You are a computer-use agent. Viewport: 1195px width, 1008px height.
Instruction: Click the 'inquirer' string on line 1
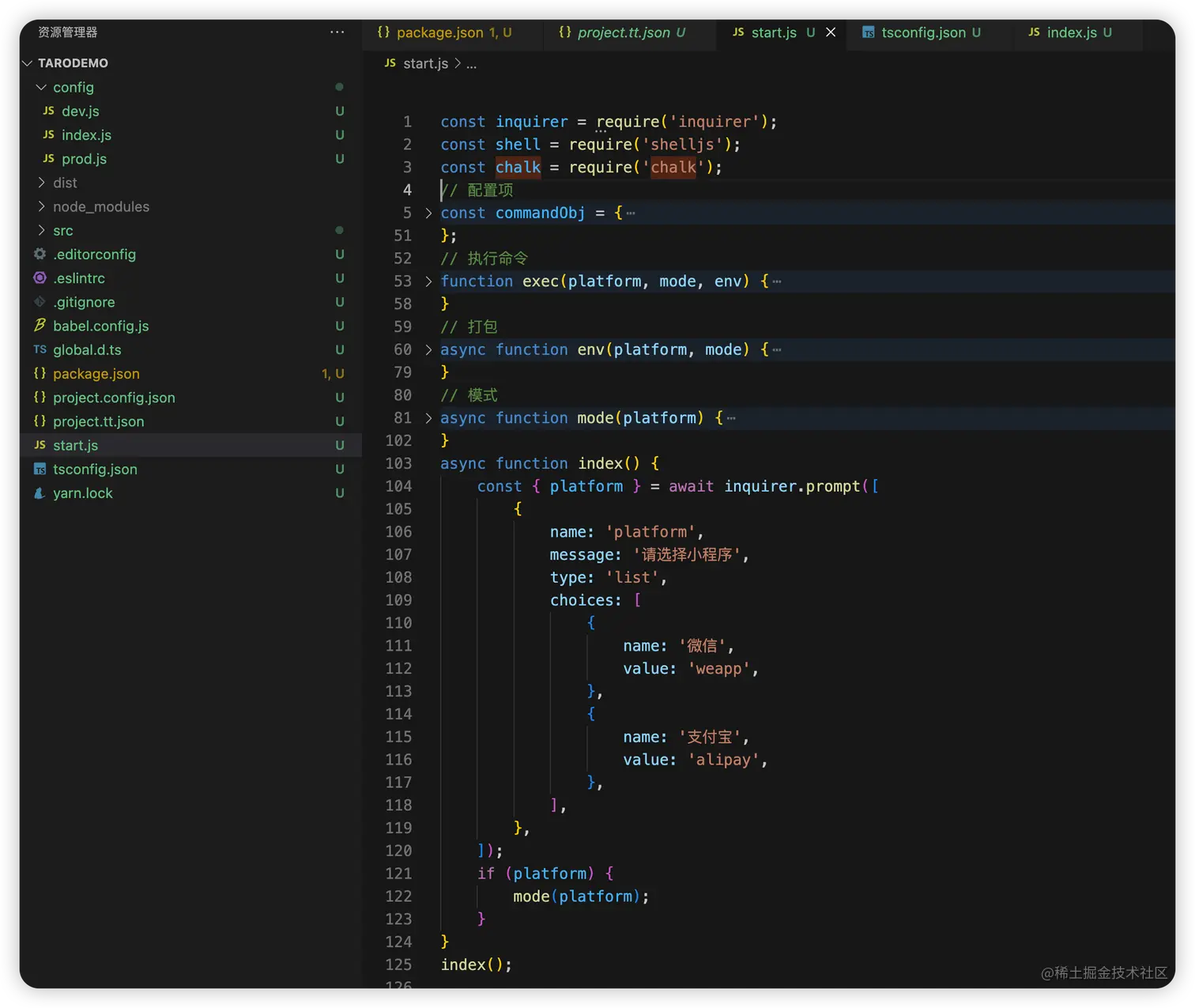(714, 122)
